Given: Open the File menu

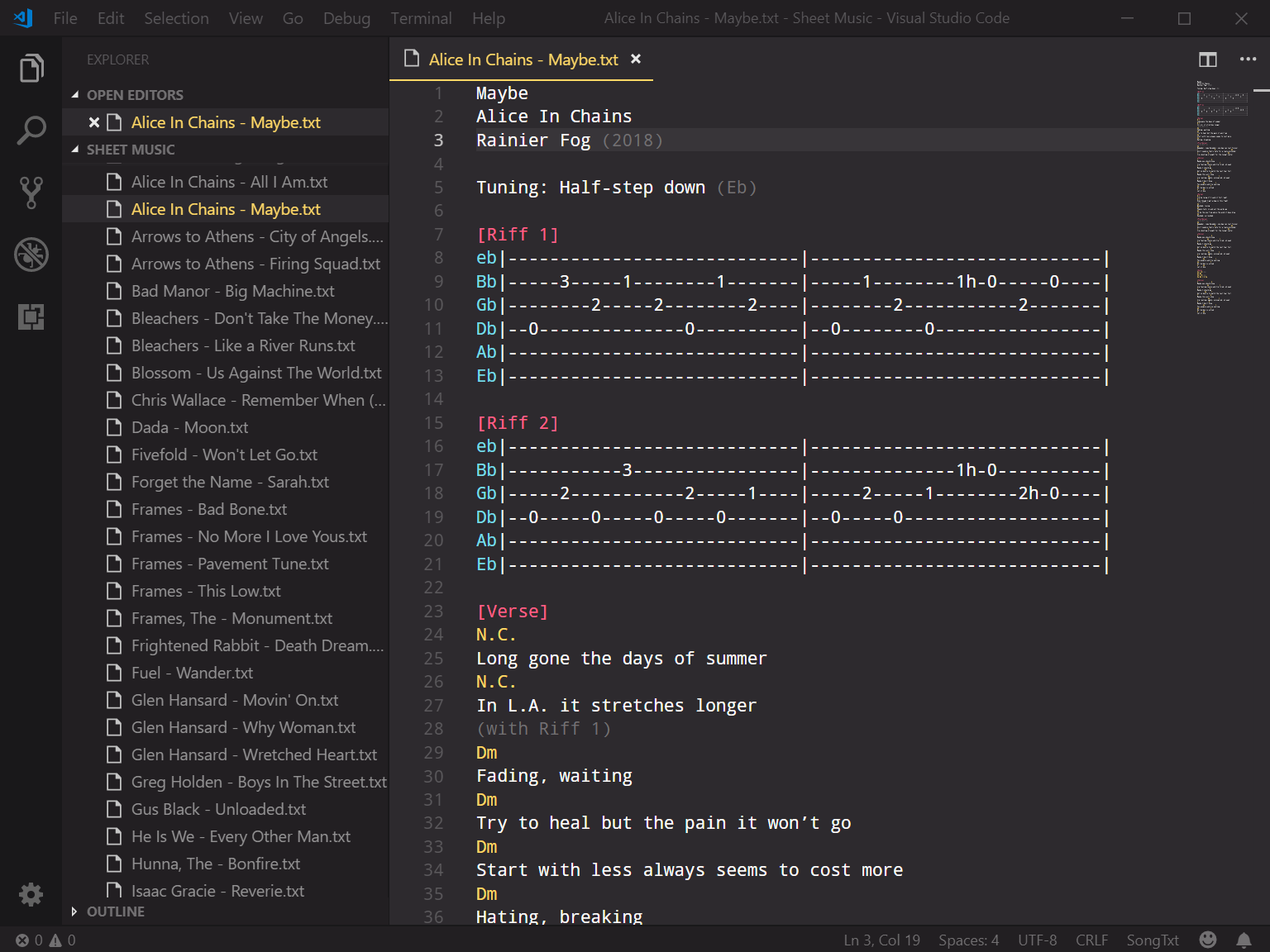Looking at the screenshot, I should point(65,18).
